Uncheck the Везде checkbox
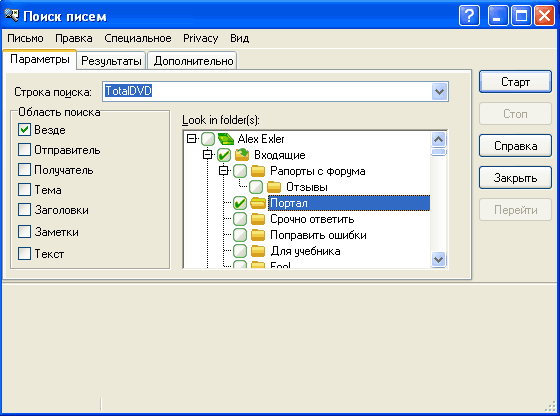The width and height of the screenshot is (560, 416). (x=24, y=130)
